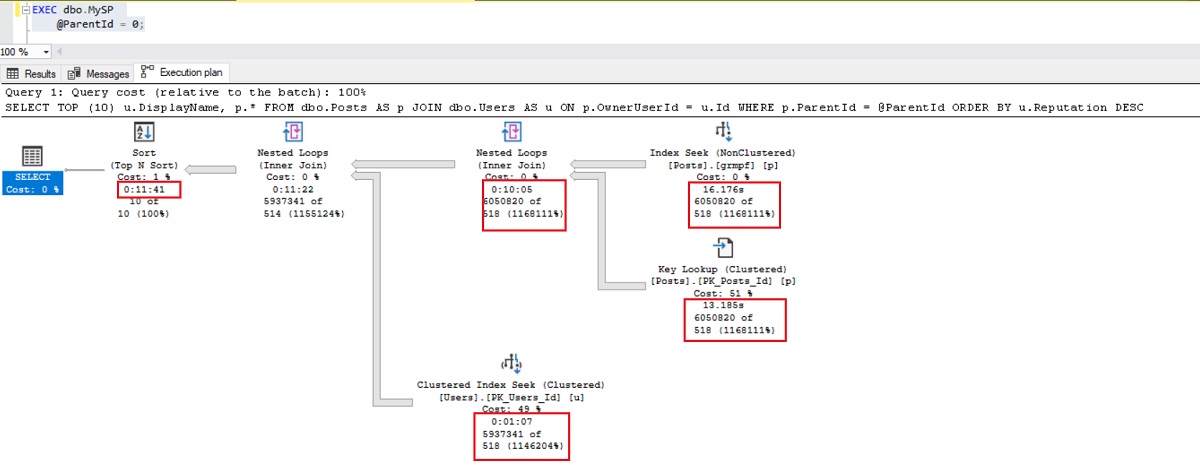The width and height of the screenshot is (1200, 471).
Task: Click the [Posts].[grmpf] [p] label
Action: [x=723, y=165]
